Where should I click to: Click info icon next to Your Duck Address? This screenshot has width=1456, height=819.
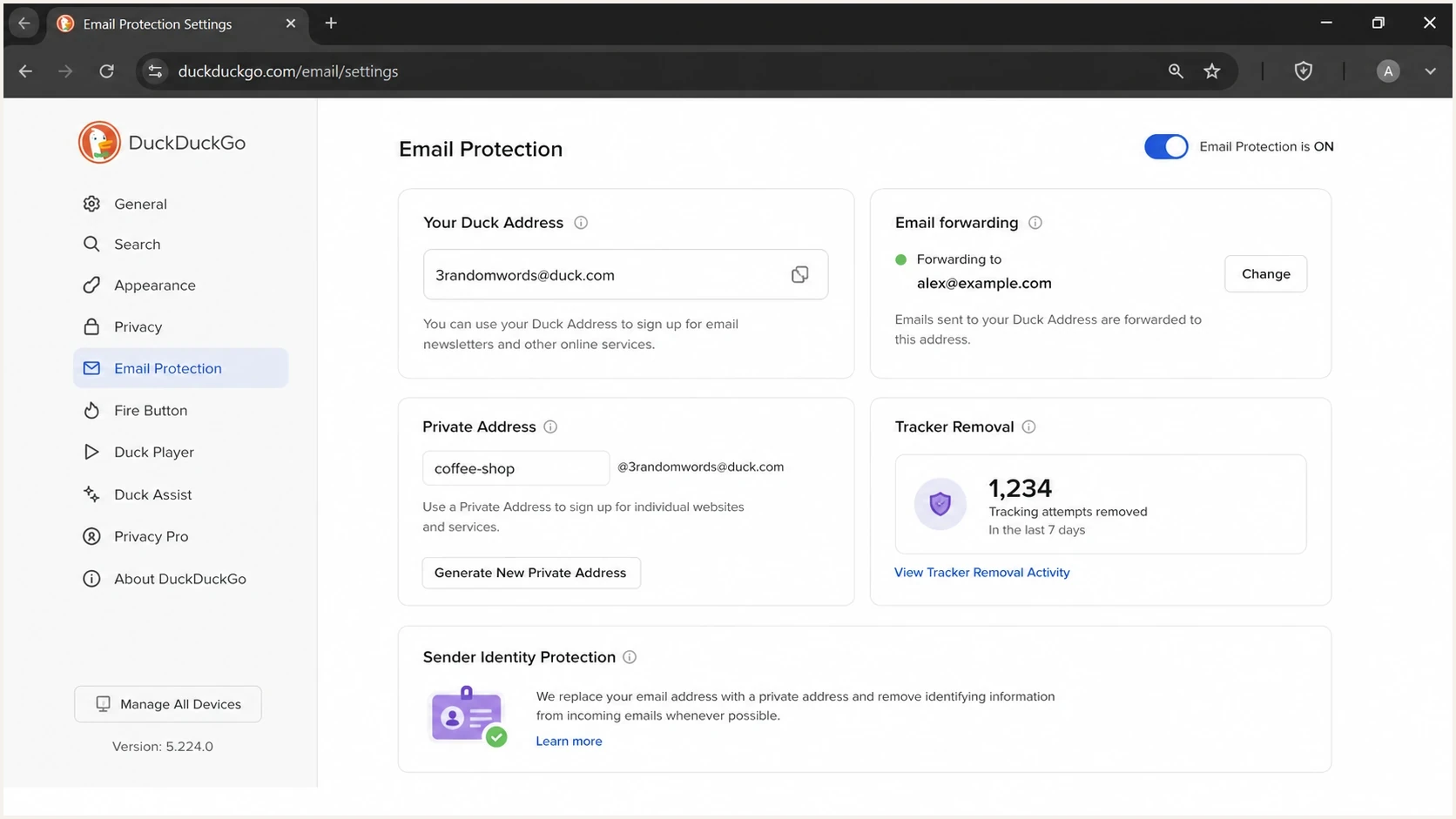[x=581, y=223]
